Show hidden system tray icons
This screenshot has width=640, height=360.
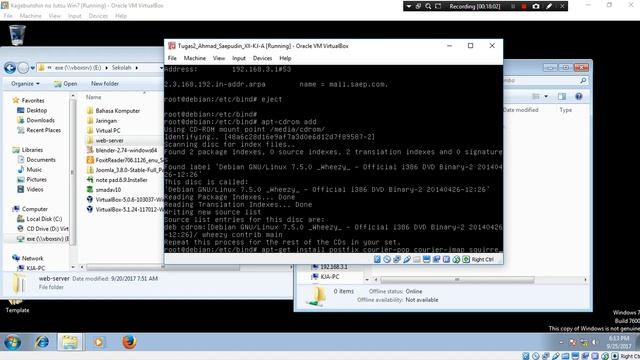coord(561,342)
